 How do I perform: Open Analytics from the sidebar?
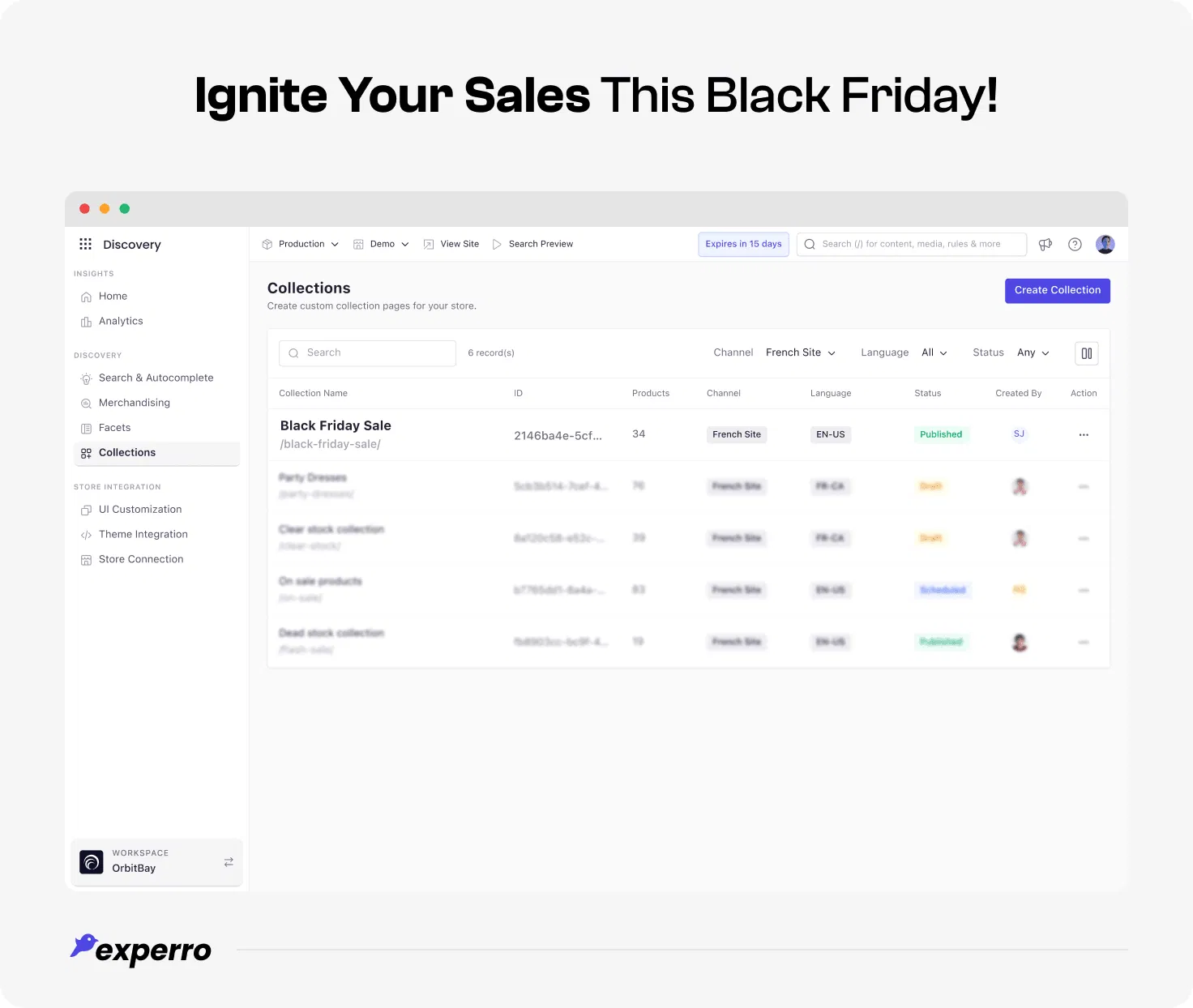(x=121, y=321)
